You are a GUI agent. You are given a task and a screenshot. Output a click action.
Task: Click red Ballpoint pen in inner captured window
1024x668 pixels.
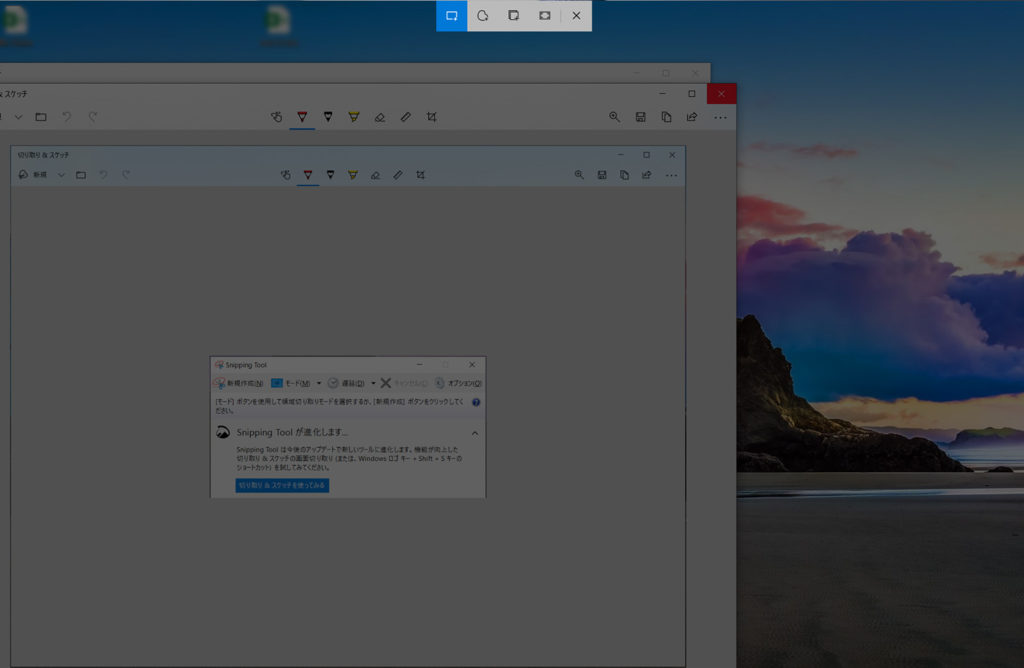(x=308, y=175)
